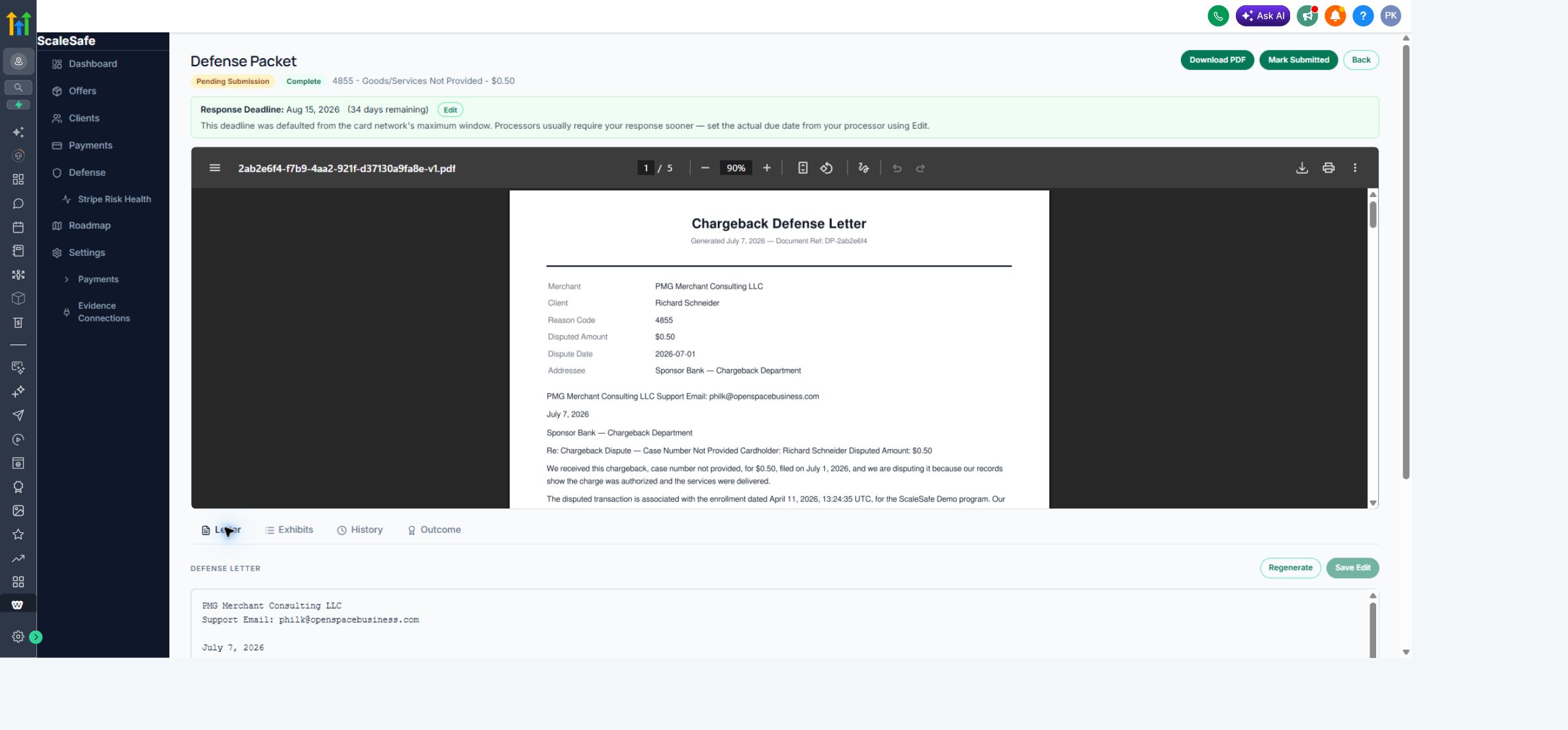Viewport: 1568px width, 730px height.
Task: Open the calendar icon in left rail
Action: (19, 227)
